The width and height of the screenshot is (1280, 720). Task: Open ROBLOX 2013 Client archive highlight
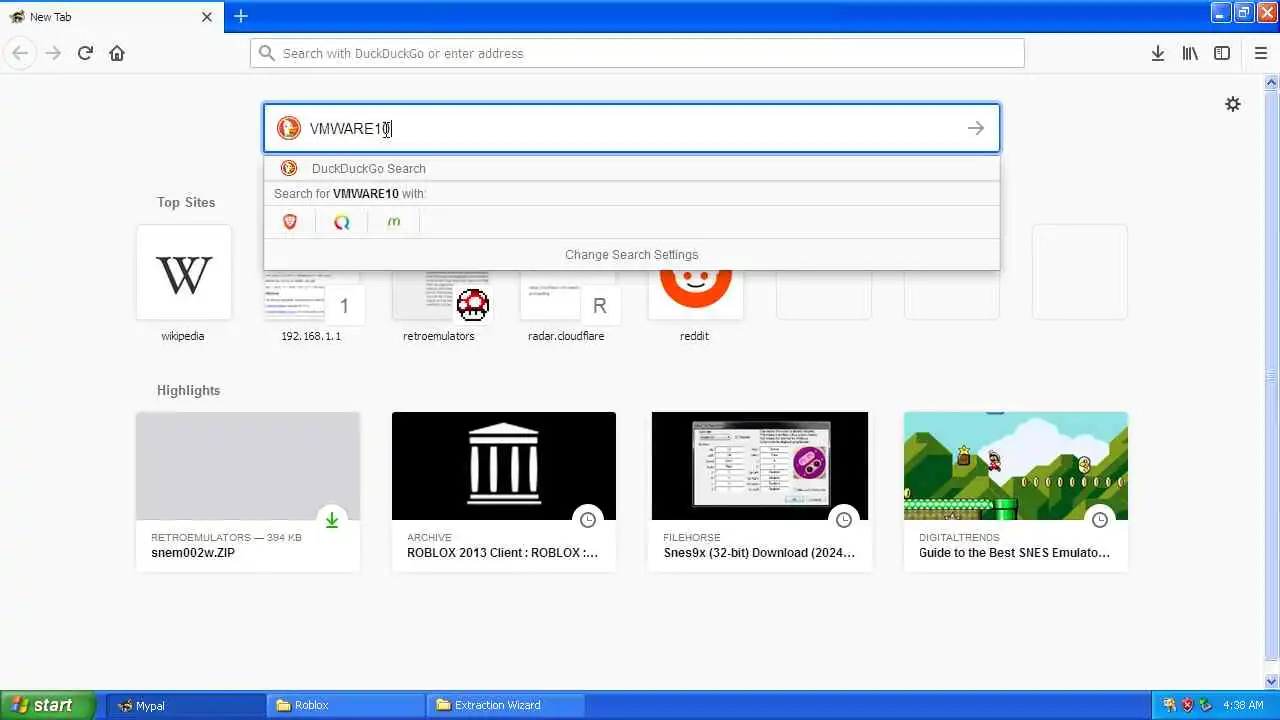[504, 491]
